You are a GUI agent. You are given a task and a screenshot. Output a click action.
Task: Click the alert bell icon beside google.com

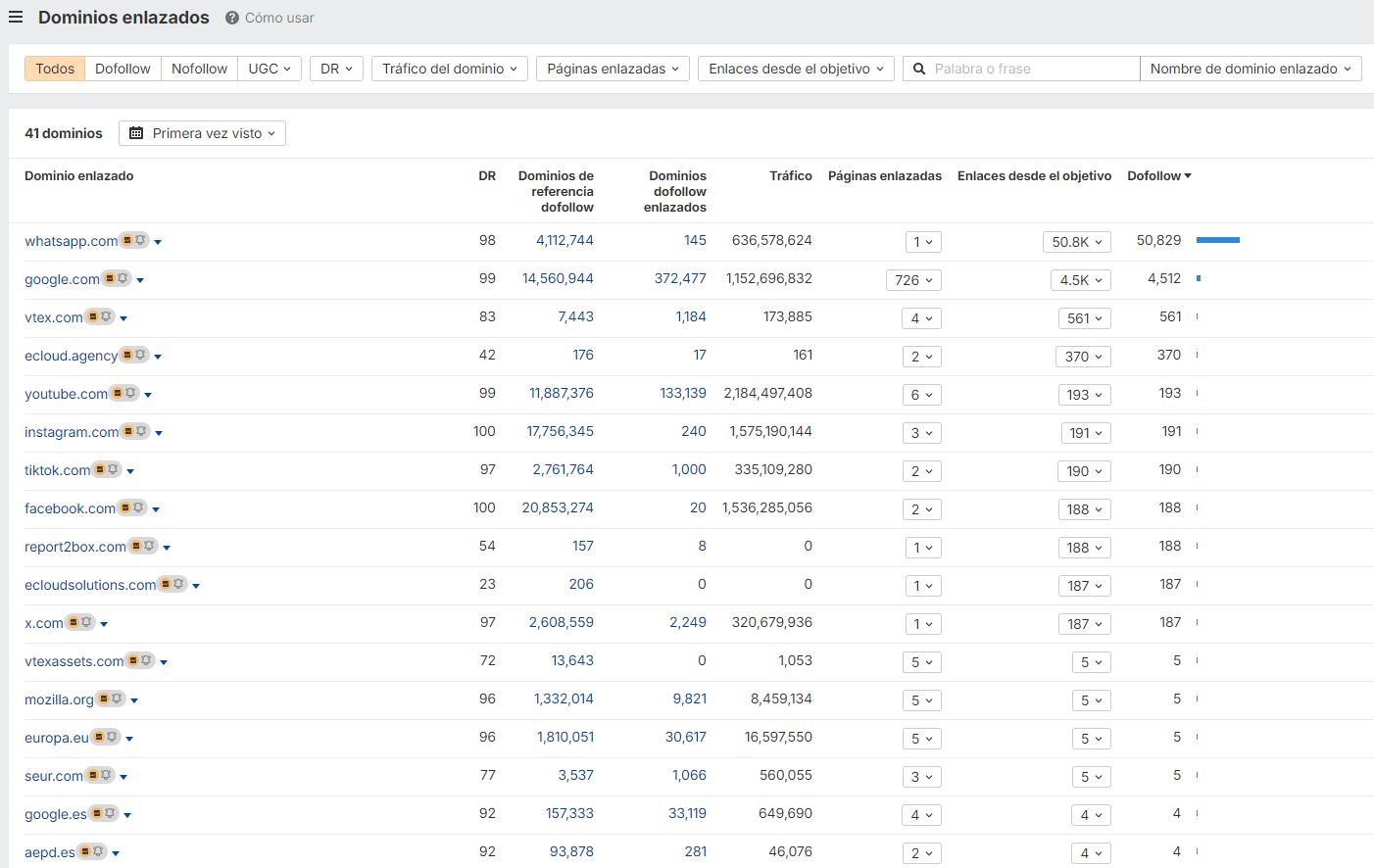coord(123,277)
